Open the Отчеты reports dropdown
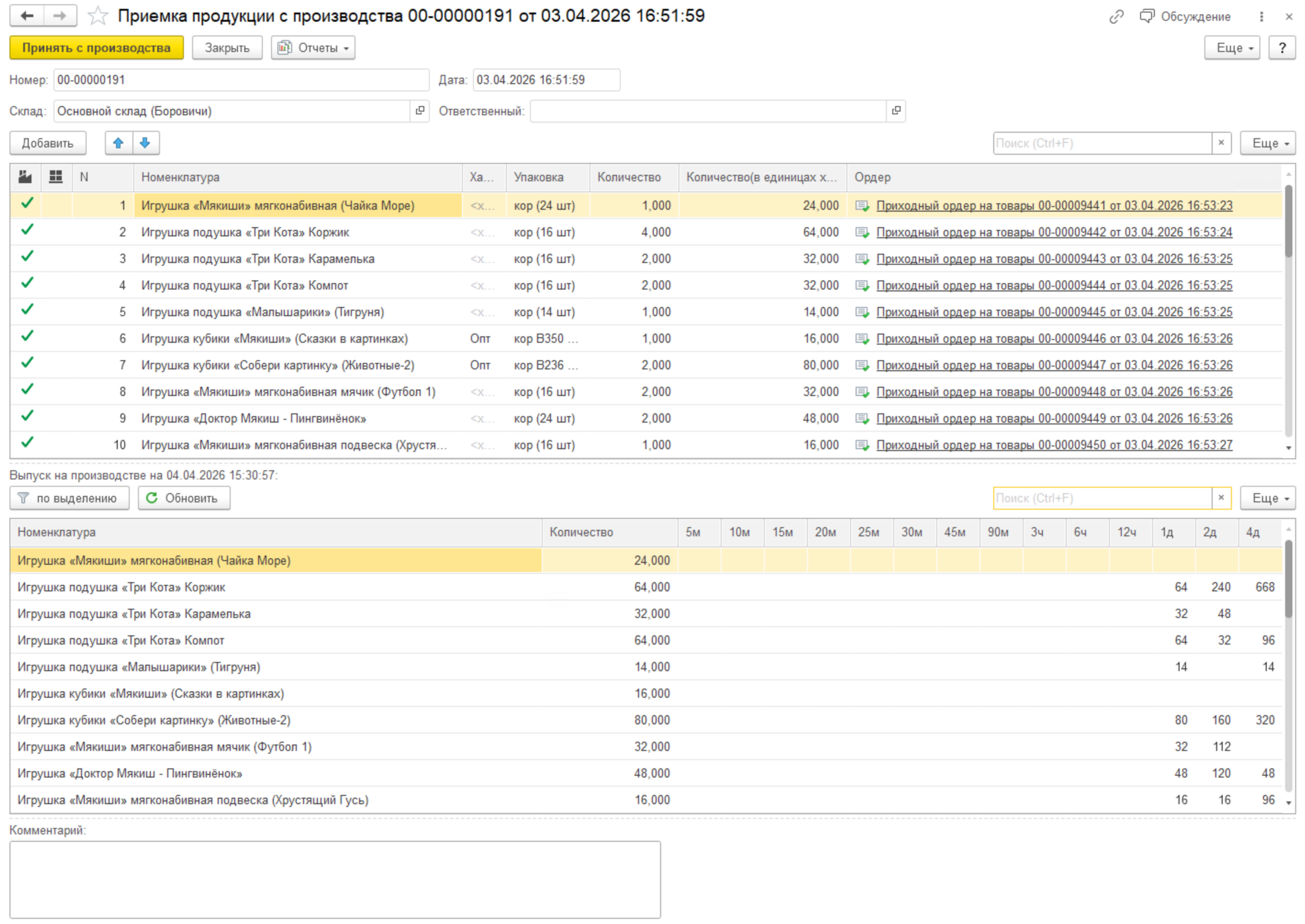This screenshot has height=924, width=1305. 313,48
